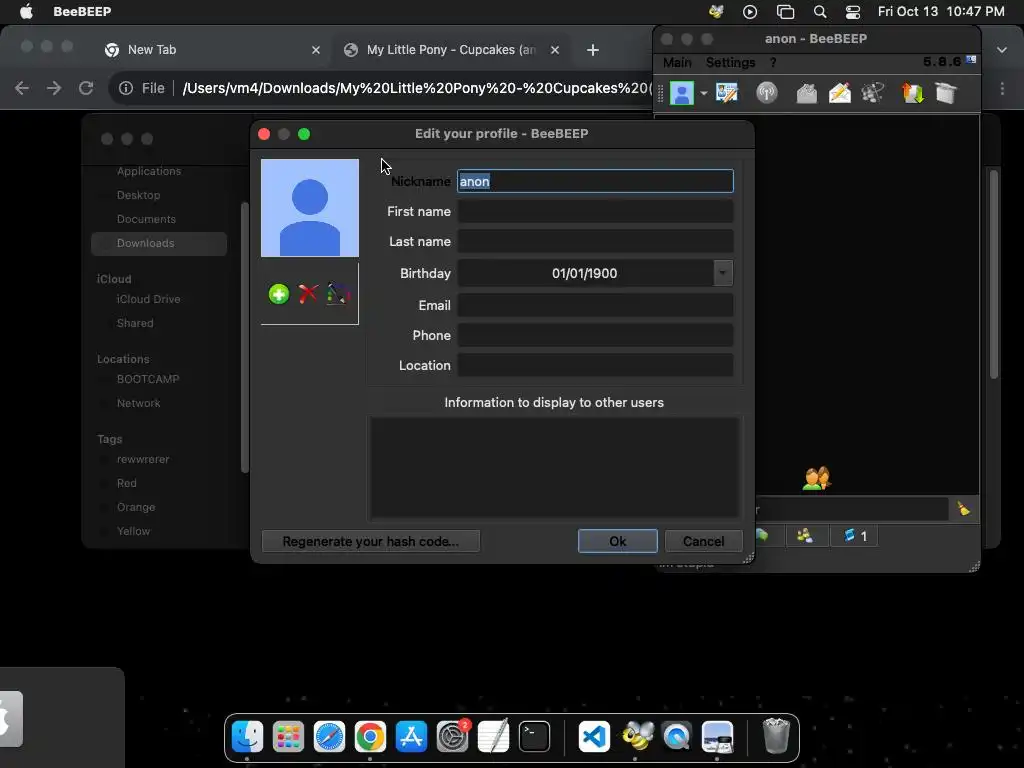The height and width of the screenshot is (768, 1024).
Task: Click the Nickname field containing anon
Action: (595, 181)
